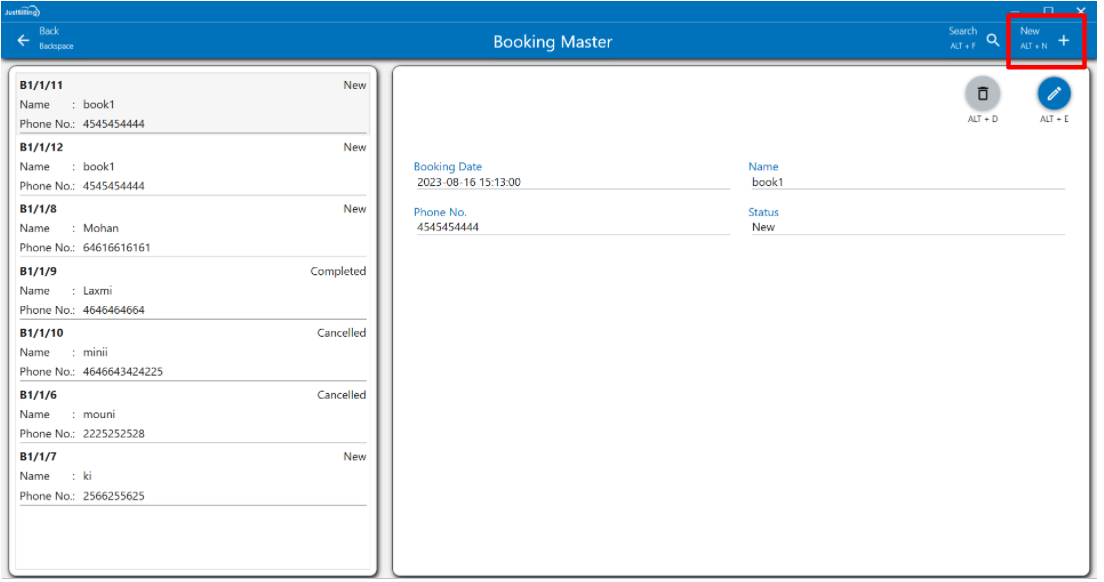Open booking B1/1/7 for ki
The height and width of the screenshot is (582, 1104).
tap(193, 476)
